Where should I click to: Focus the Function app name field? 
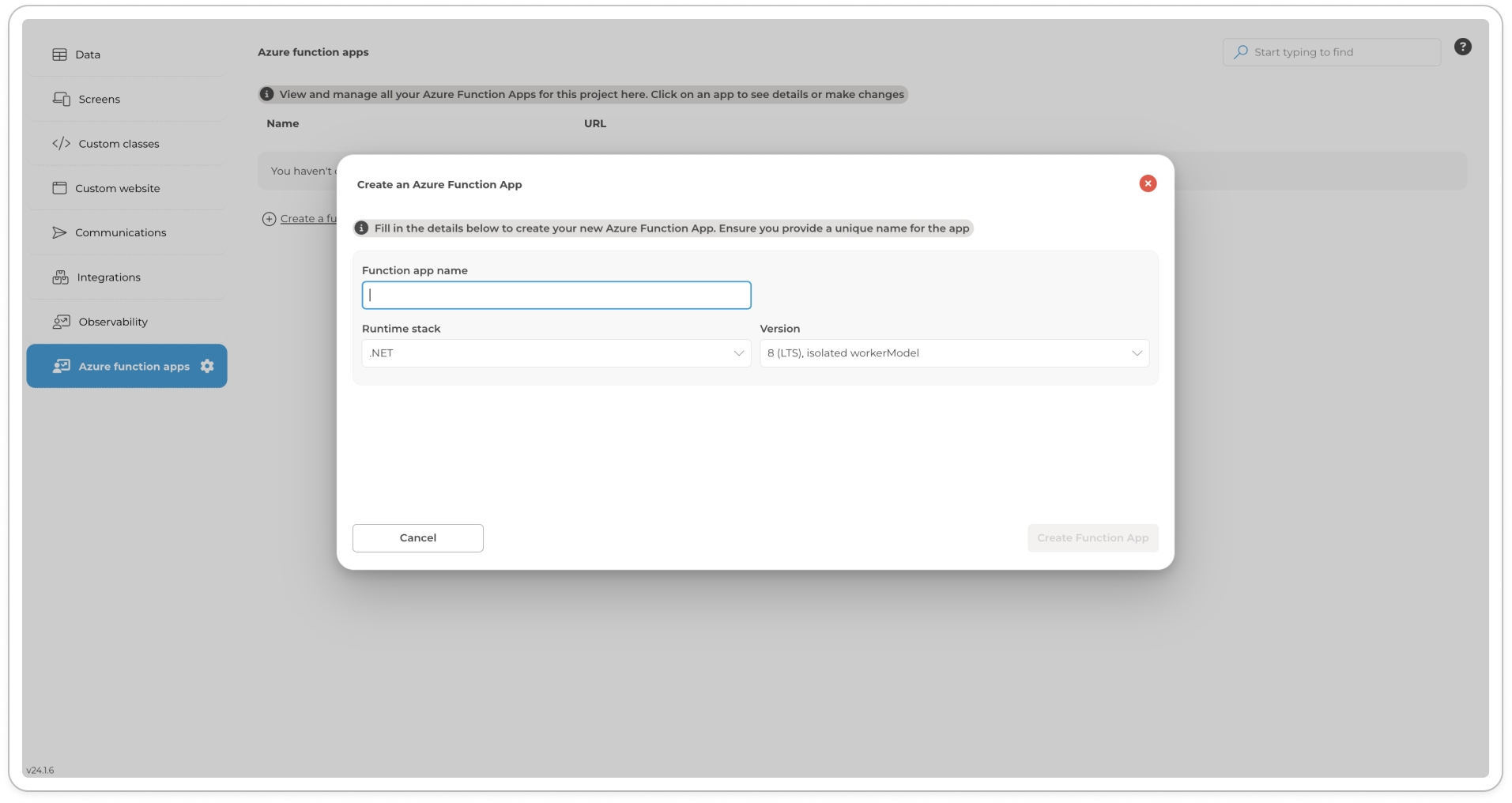(x=556, y=296)
